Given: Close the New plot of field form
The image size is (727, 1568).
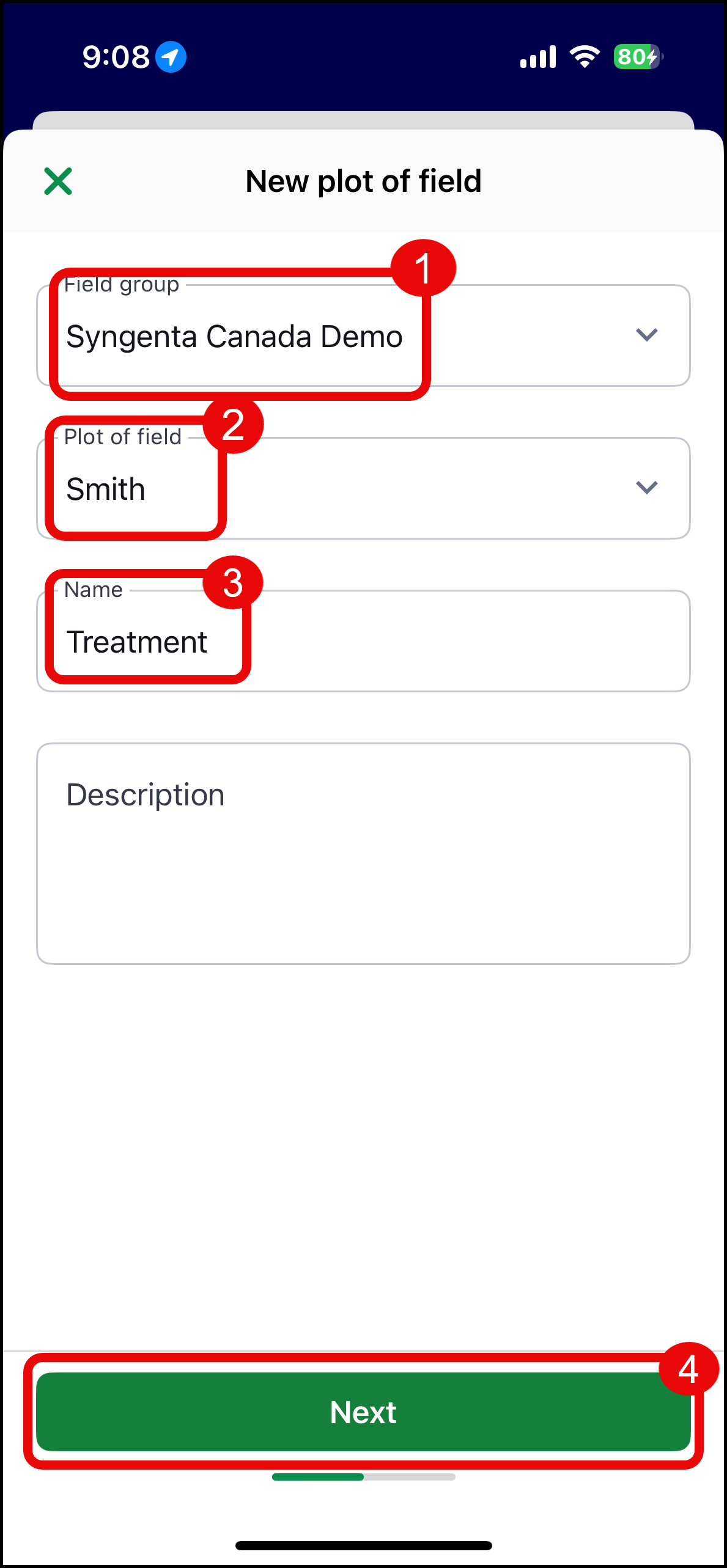Looking at the screenshot, I should pos(58,181).
